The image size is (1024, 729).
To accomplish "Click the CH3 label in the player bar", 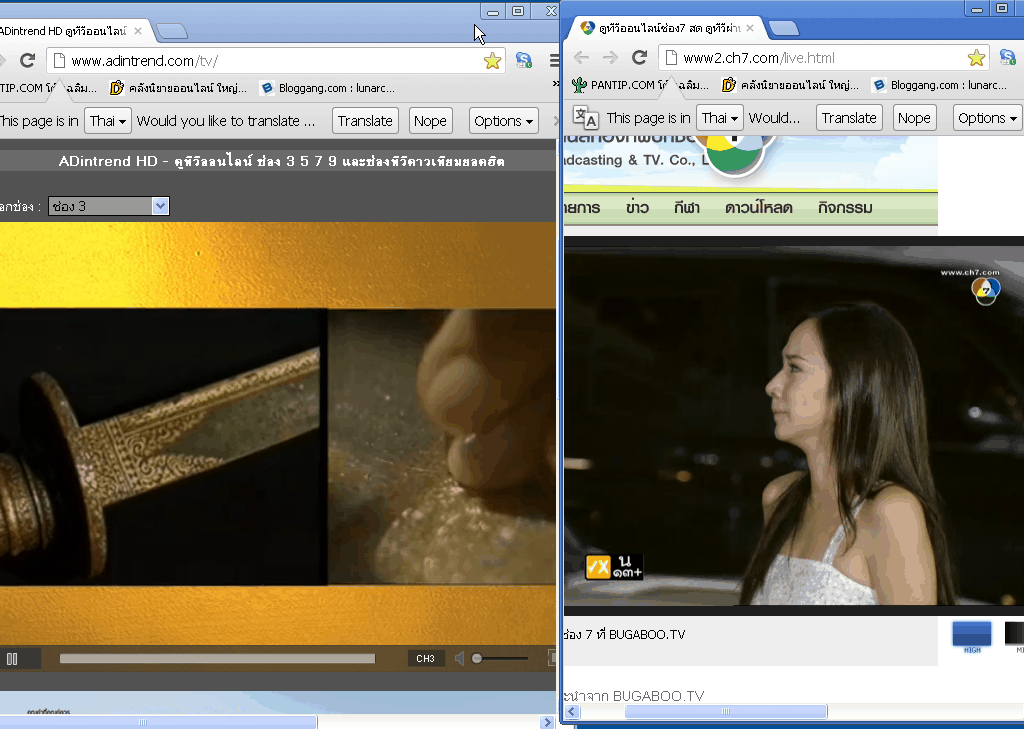I will [x=425, y=658].
